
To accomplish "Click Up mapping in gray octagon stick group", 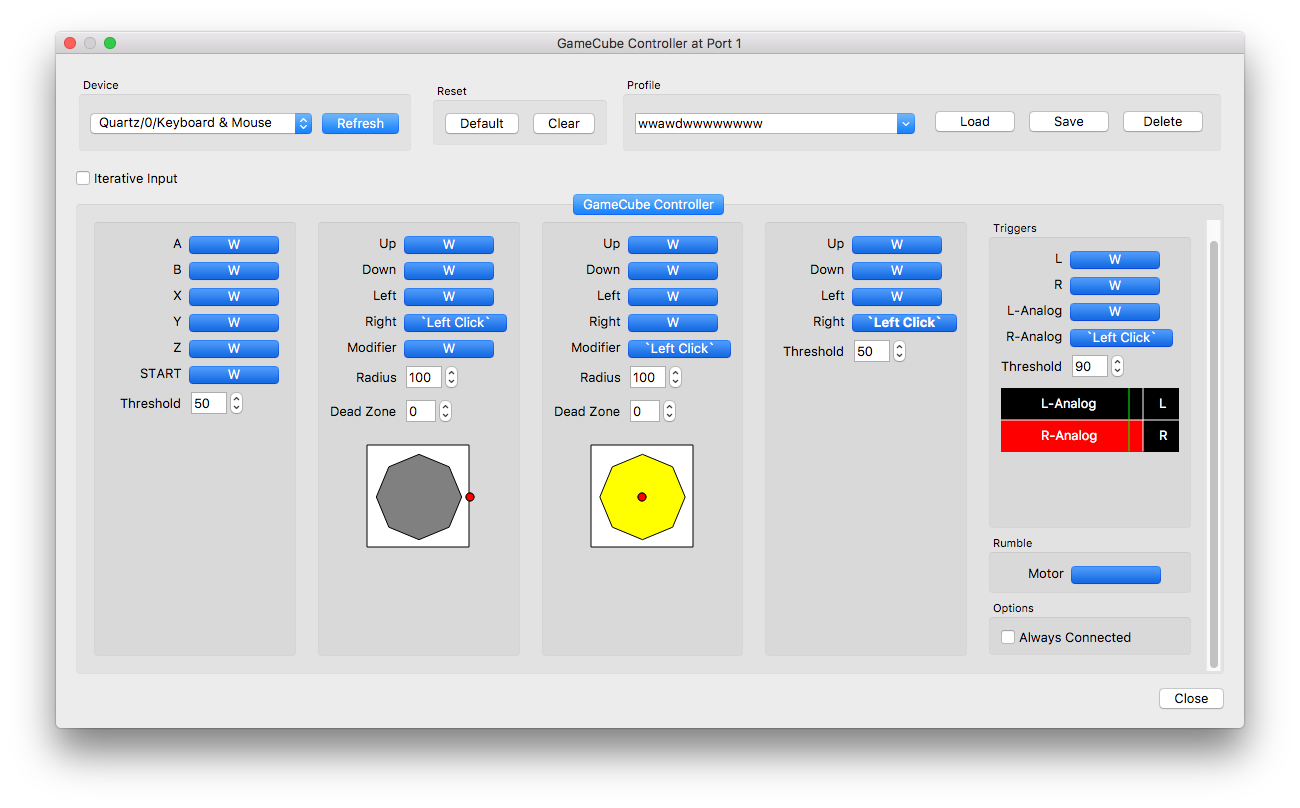I will (449, 244).
